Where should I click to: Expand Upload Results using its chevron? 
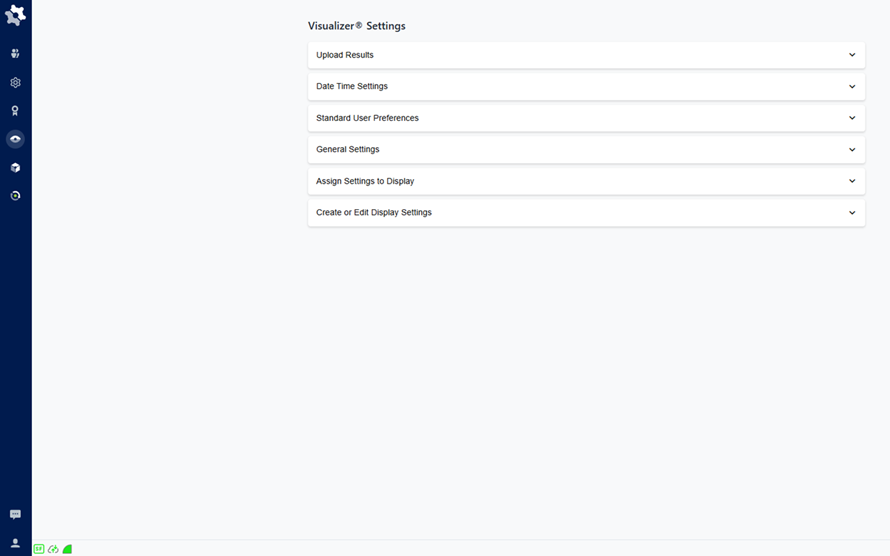tap(852, 55)
